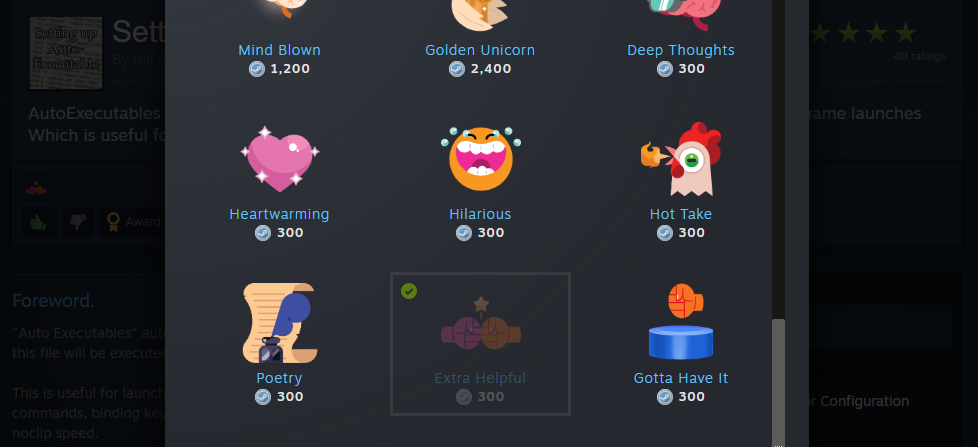
Task: Click the Poetry award label
Action: click(279, 378)
